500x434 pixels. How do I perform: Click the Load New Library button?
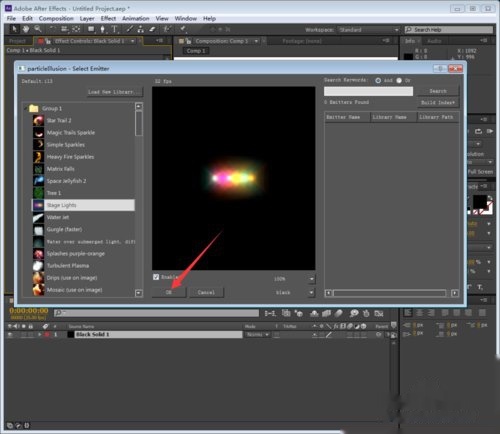[115, 92]
